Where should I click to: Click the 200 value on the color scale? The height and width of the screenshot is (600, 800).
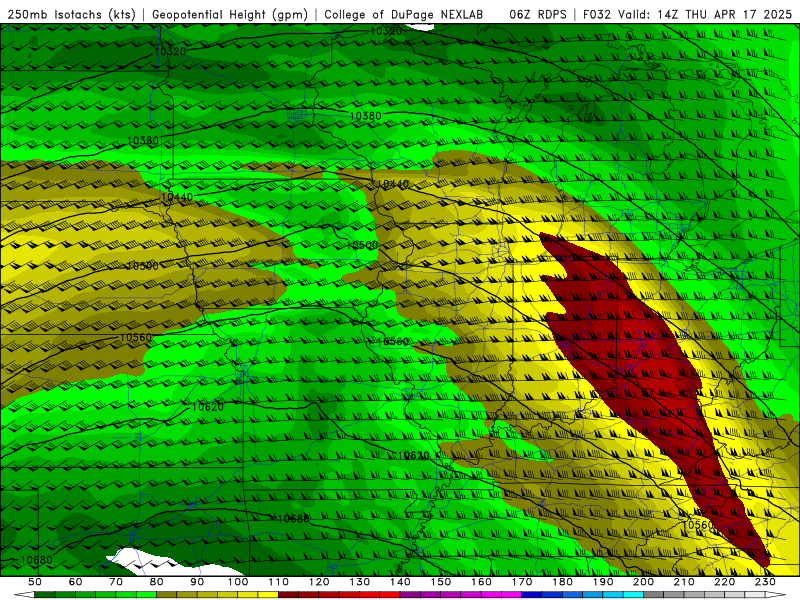click(x=644, y=582)
